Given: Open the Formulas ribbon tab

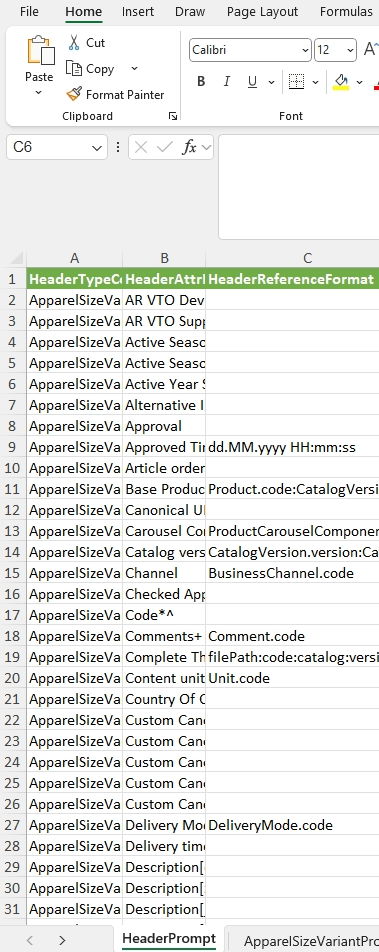Looking at the screenshot, I should point(346,12).
